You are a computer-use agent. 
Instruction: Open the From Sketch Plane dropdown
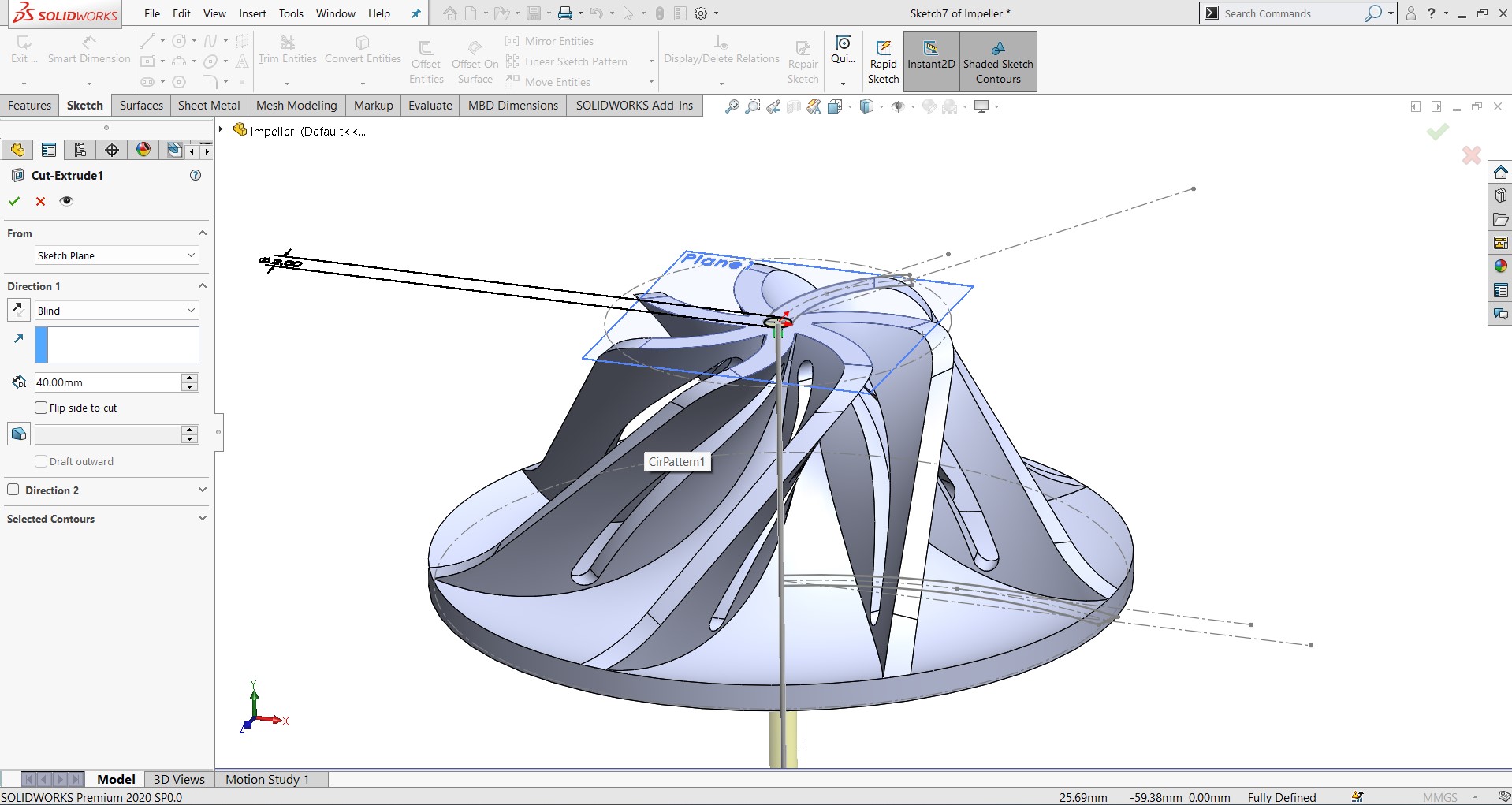pos(117,255)
